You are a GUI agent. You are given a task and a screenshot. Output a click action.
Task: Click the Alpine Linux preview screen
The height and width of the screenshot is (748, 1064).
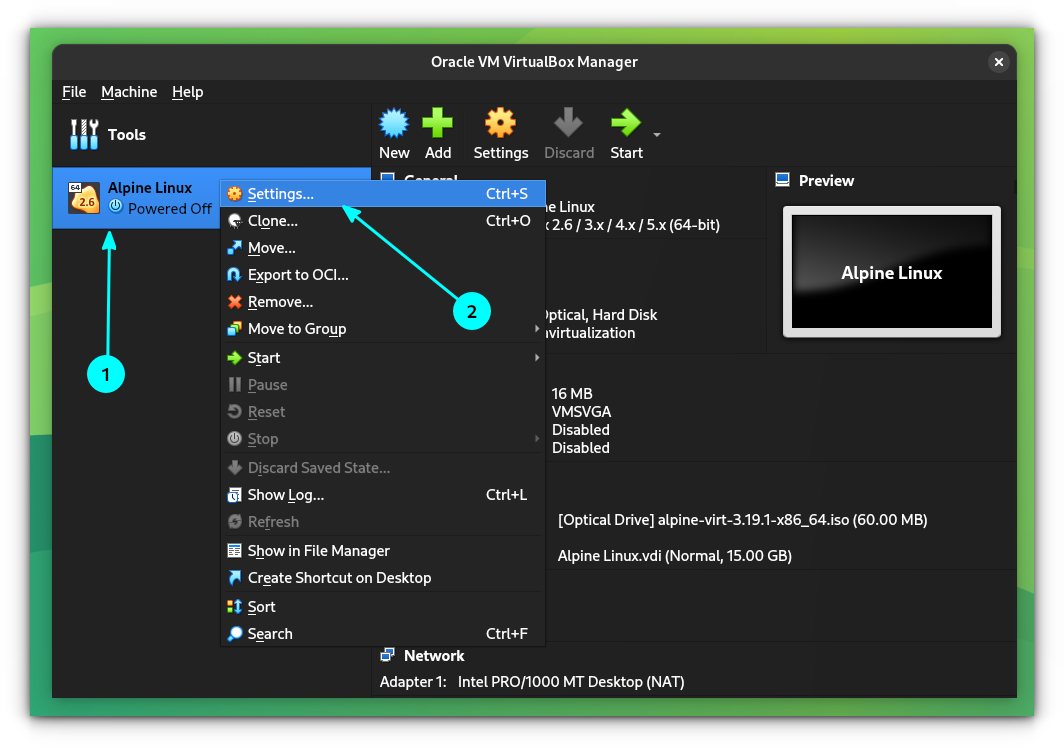[x=891, y=272]
